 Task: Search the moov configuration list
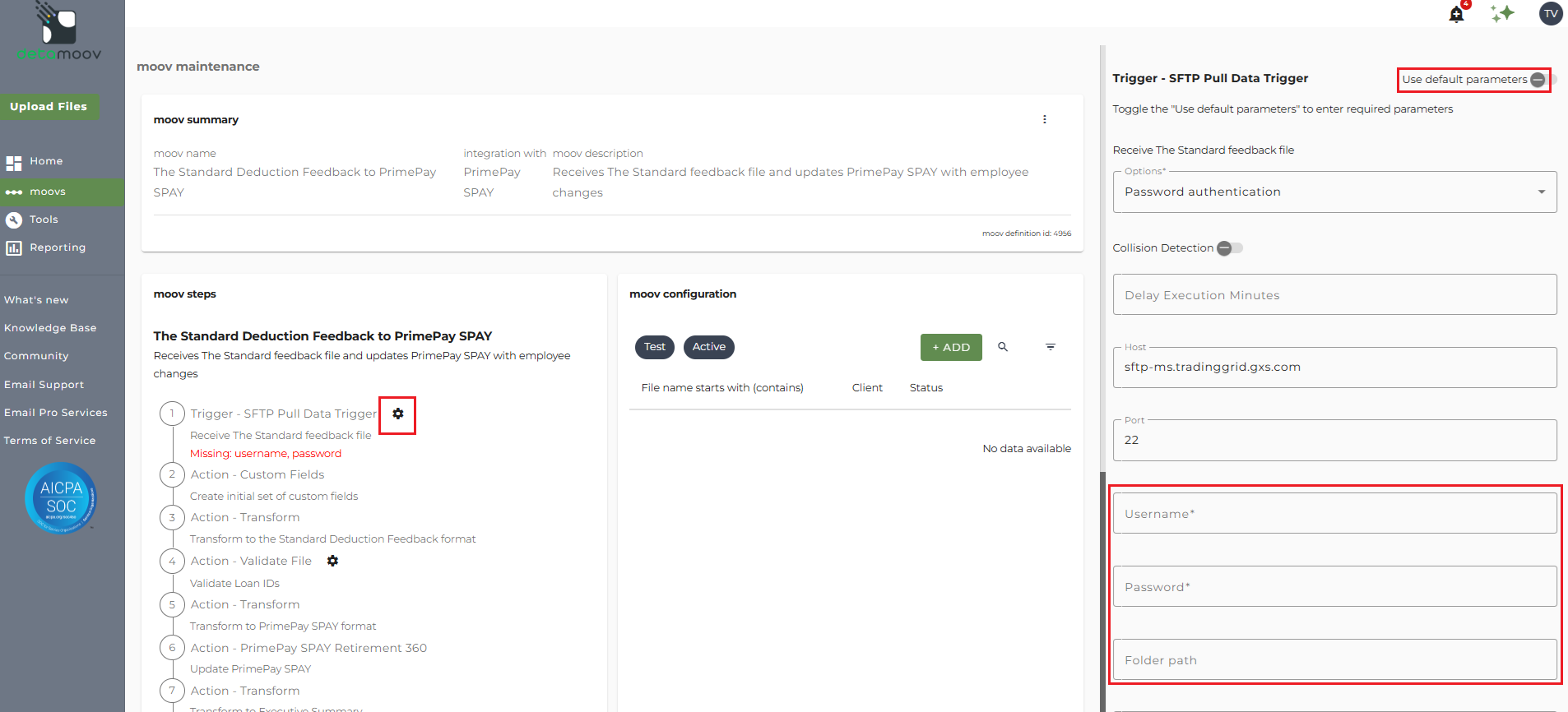click(1003, 347)
